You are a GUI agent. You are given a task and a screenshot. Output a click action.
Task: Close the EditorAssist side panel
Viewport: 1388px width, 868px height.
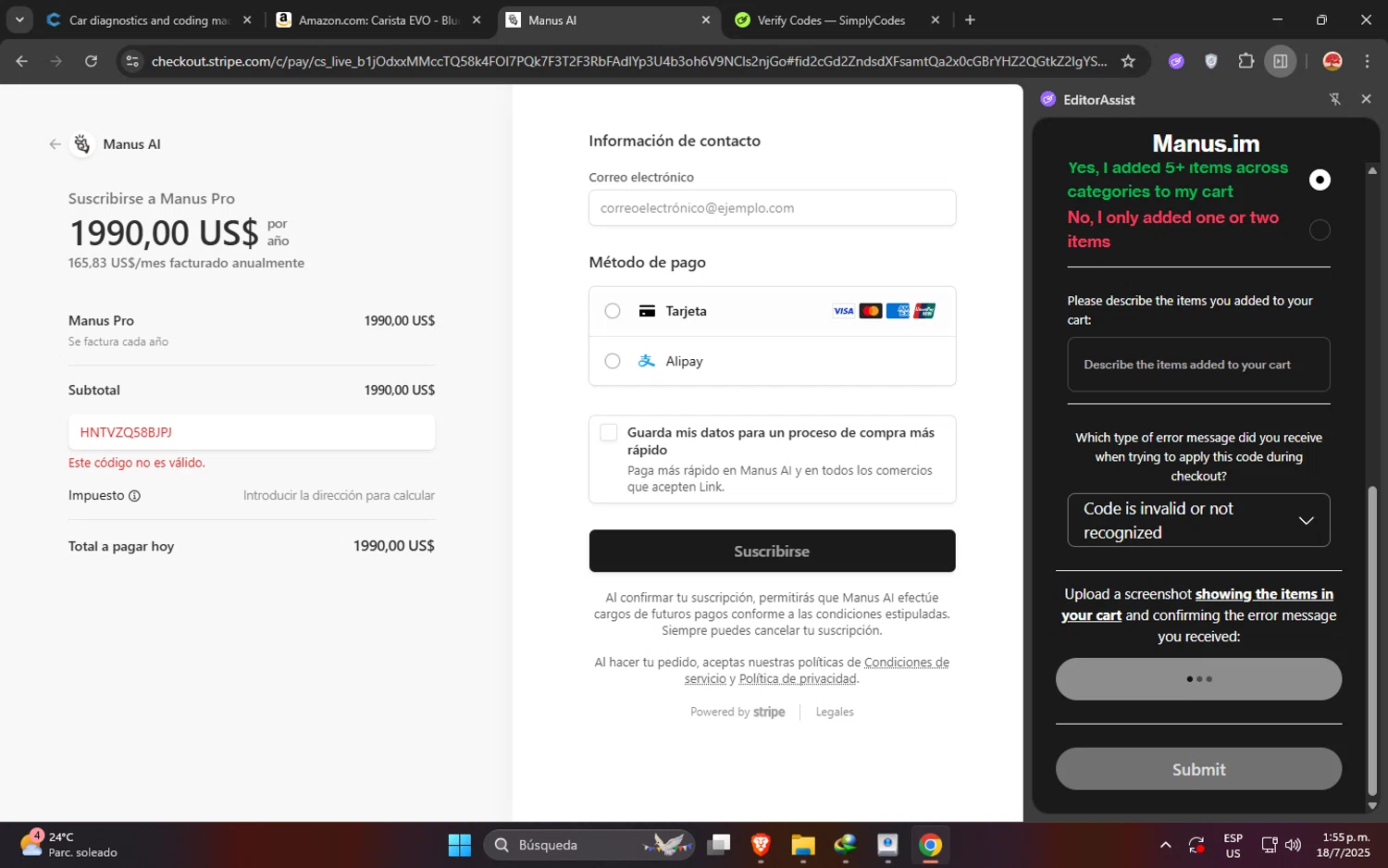click(1366, 99)
